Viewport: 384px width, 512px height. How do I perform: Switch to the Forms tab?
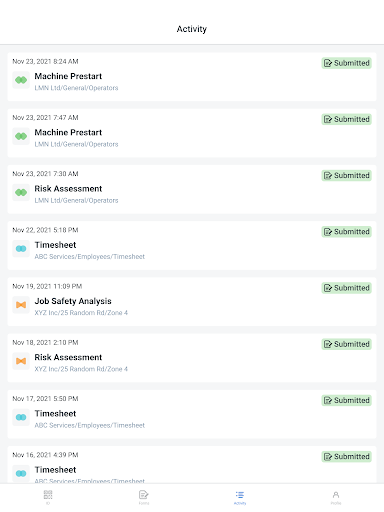pyautogui.click(x=144, y=497)
